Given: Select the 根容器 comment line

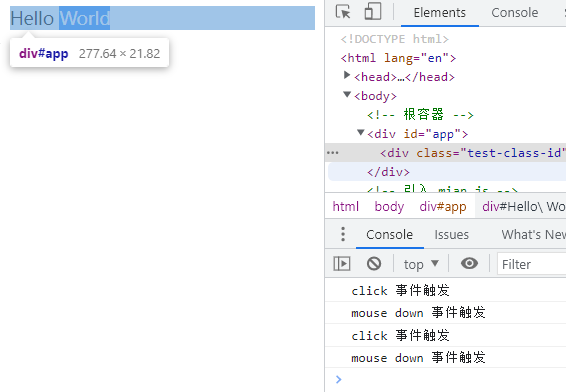Looking at the screenshot, I should point(420,115).
